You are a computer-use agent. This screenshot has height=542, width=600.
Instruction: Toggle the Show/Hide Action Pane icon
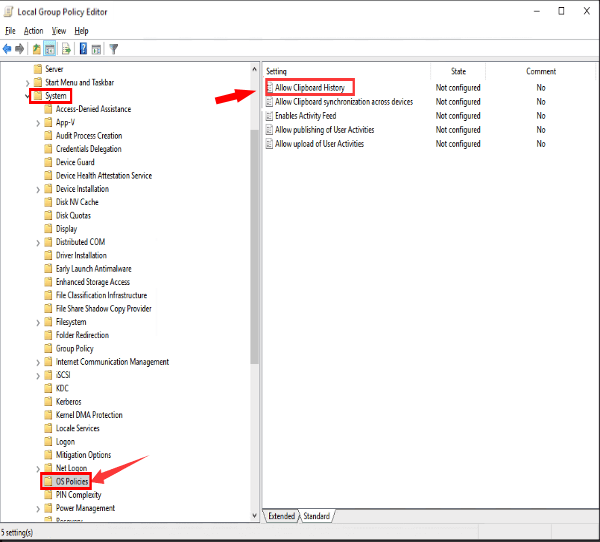(96, 49)
